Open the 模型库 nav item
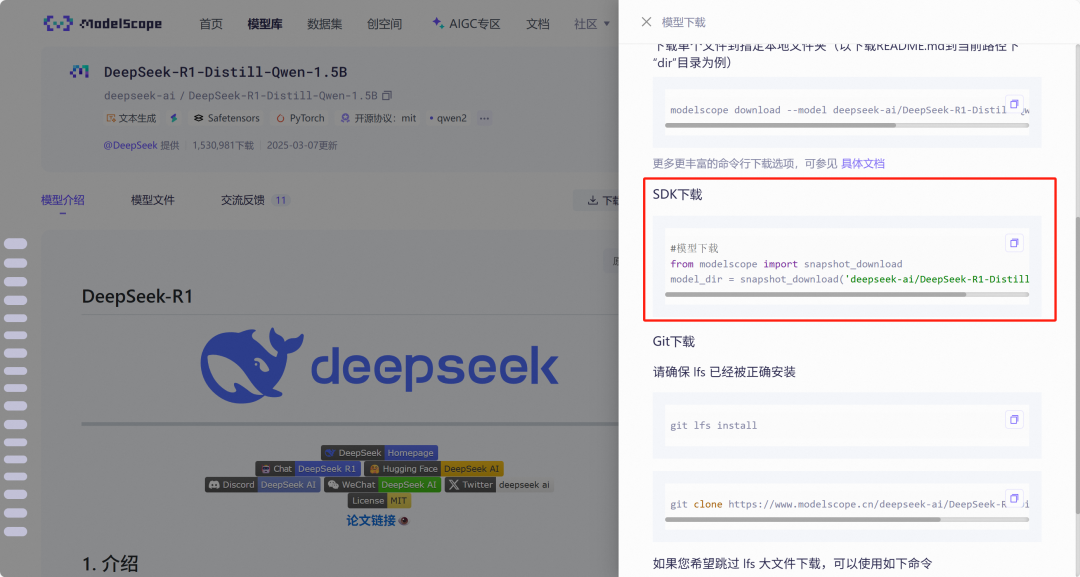Image resolution: width=1080 pixels, height=577 pixels. (x=265, y=24)
